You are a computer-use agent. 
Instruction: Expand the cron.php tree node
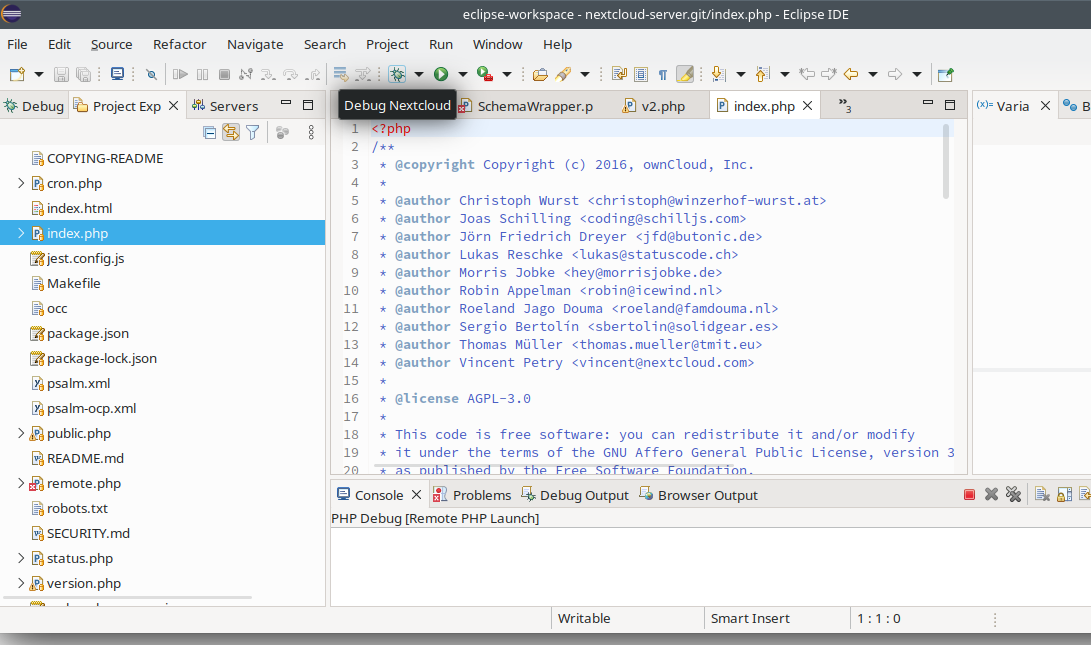(x=21, y=183)
